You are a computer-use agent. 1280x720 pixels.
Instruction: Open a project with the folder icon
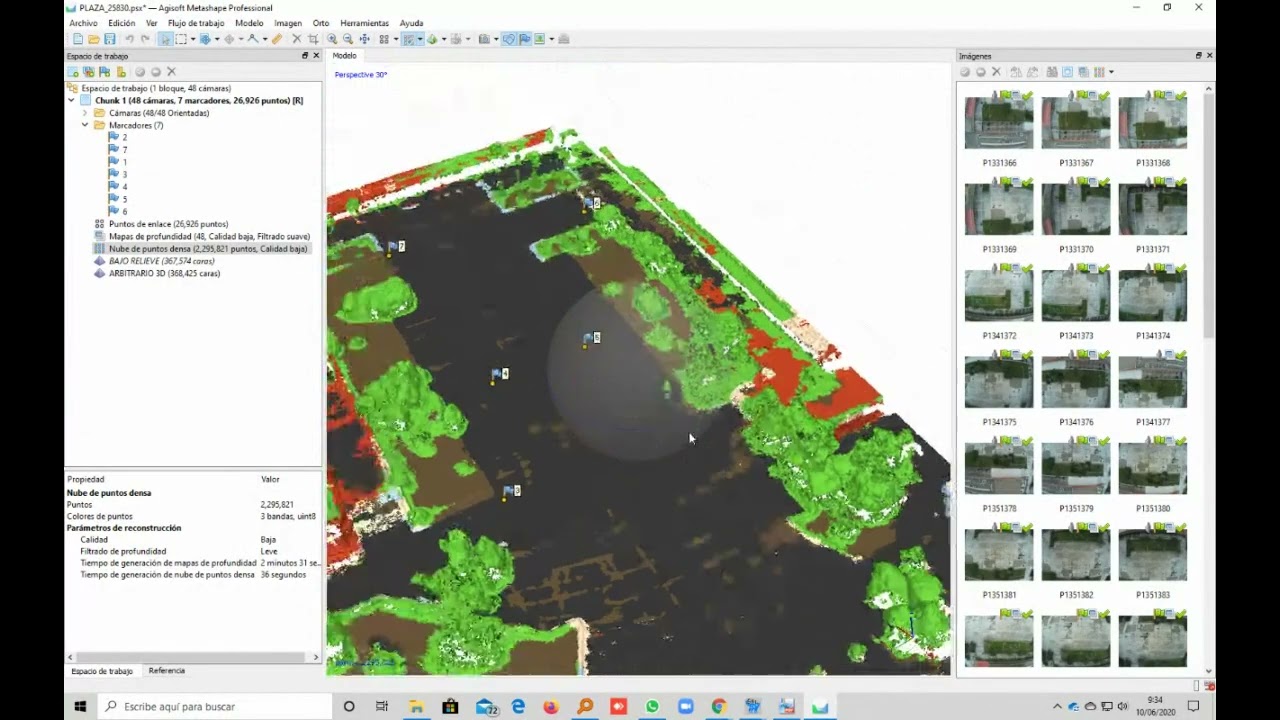pyautogui.click(x=94, y=39)
